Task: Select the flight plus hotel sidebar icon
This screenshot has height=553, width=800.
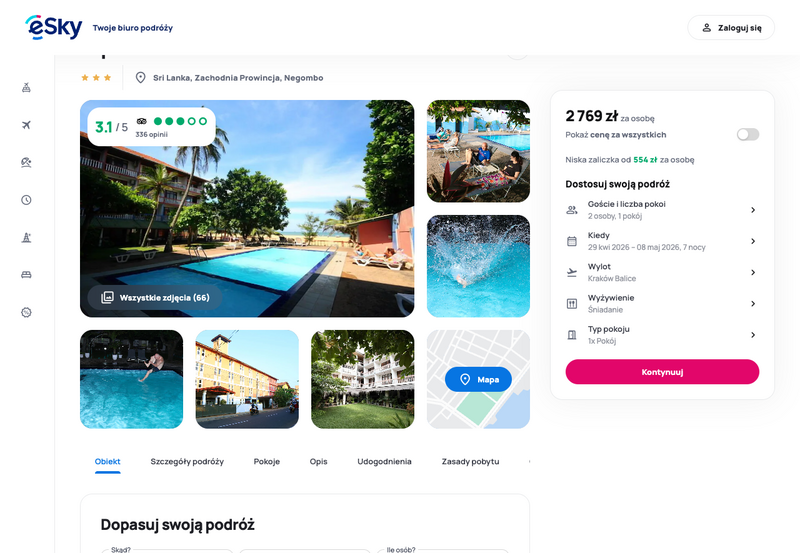Action: click(27, 87)
